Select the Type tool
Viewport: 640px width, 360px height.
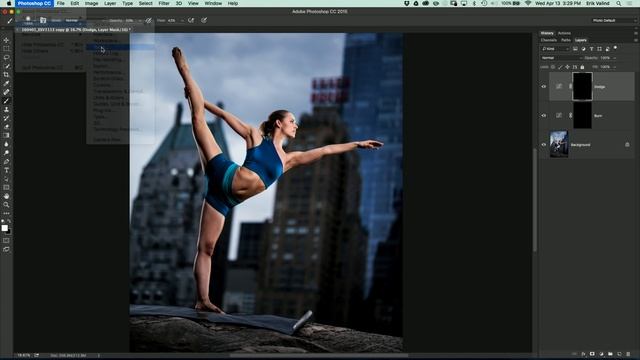(6, 170)
